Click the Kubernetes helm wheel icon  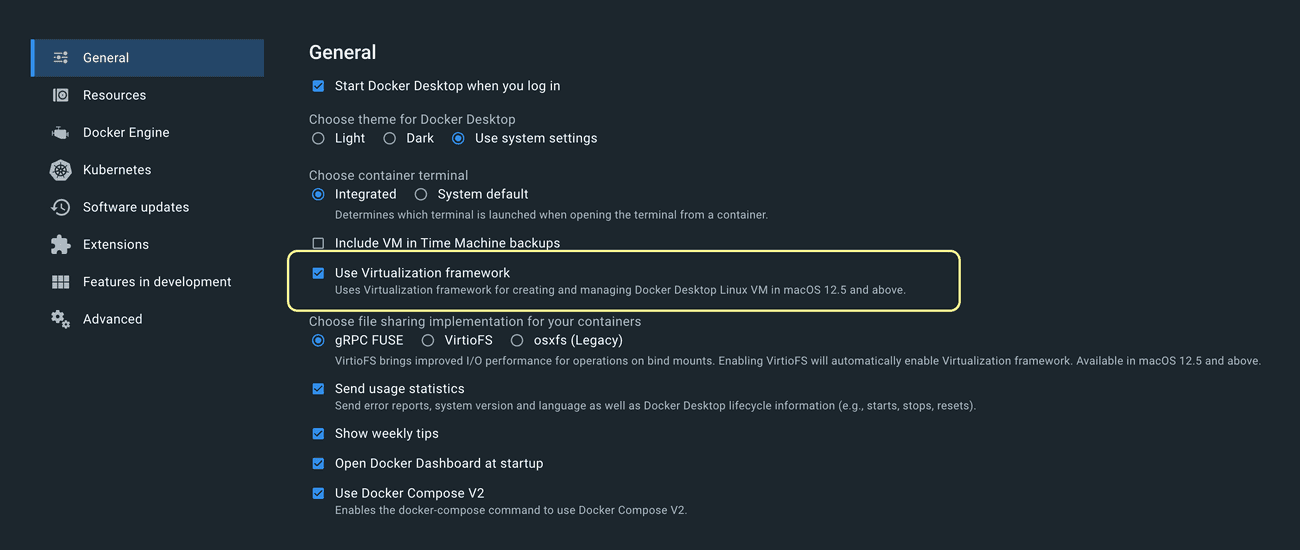click(x=61, y=170)
